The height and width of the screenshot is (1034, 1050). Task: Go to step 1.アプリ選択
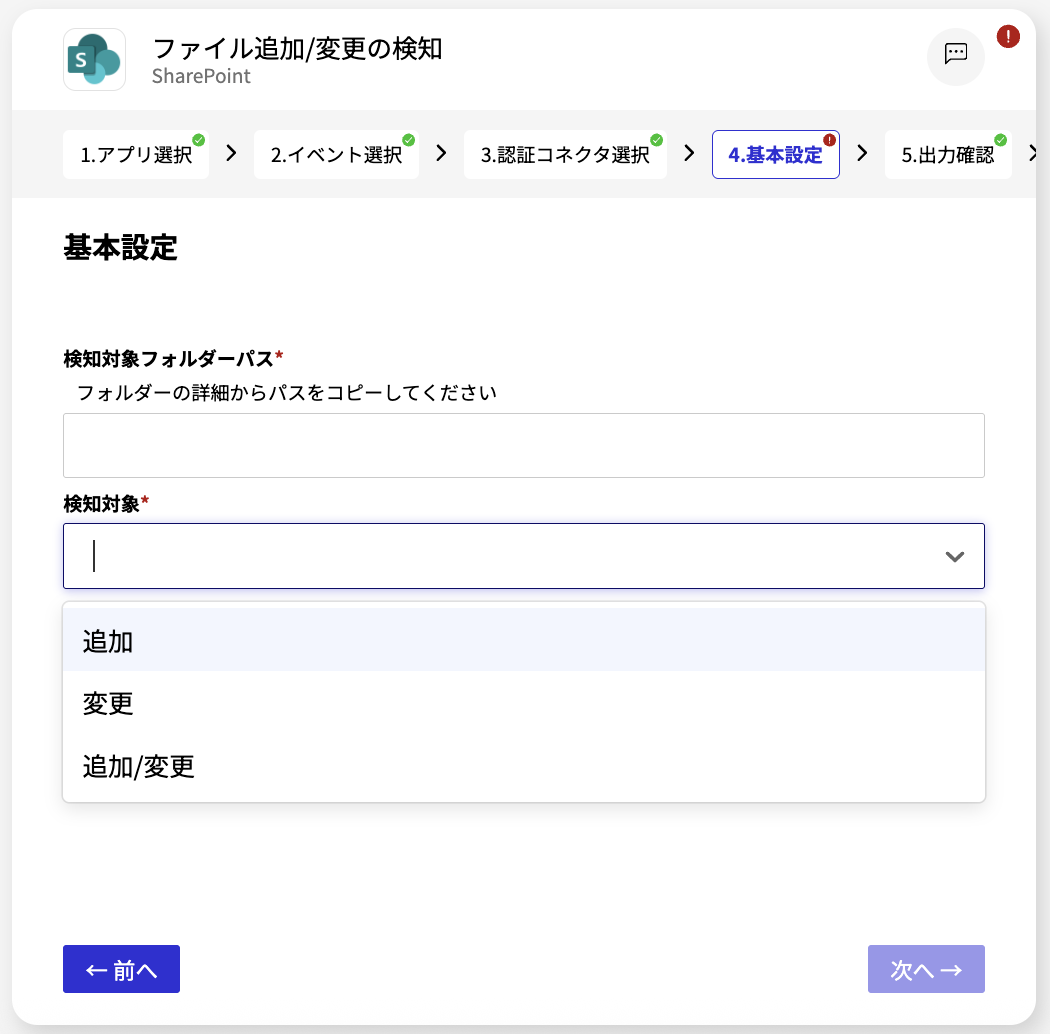[x=136, y=155]
